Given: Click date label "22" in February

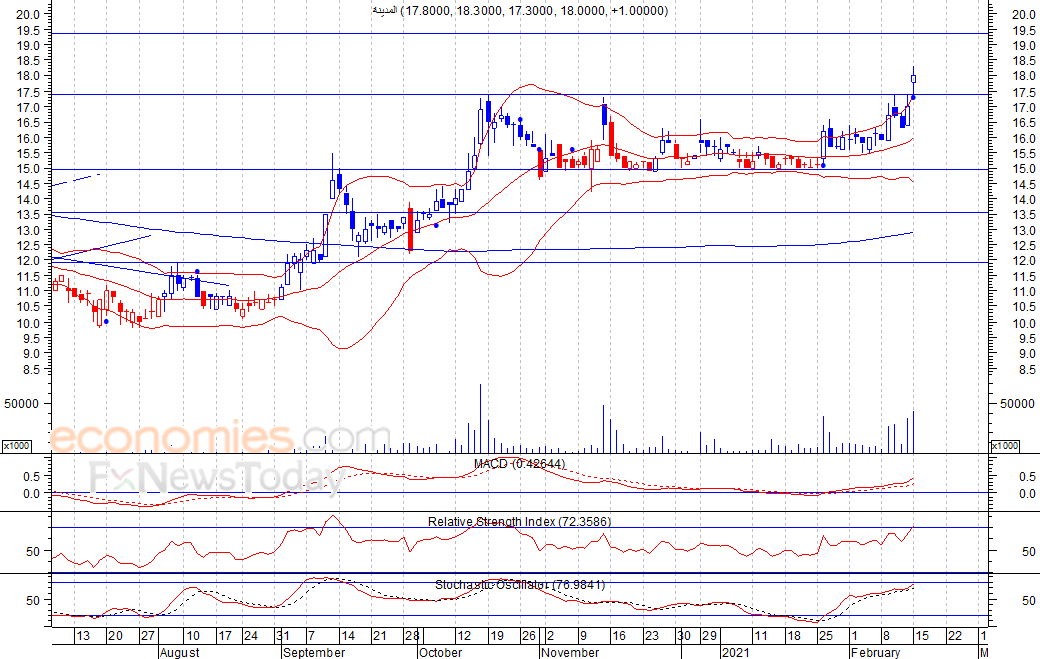Looking at the screenshot, I should [954, 636].
